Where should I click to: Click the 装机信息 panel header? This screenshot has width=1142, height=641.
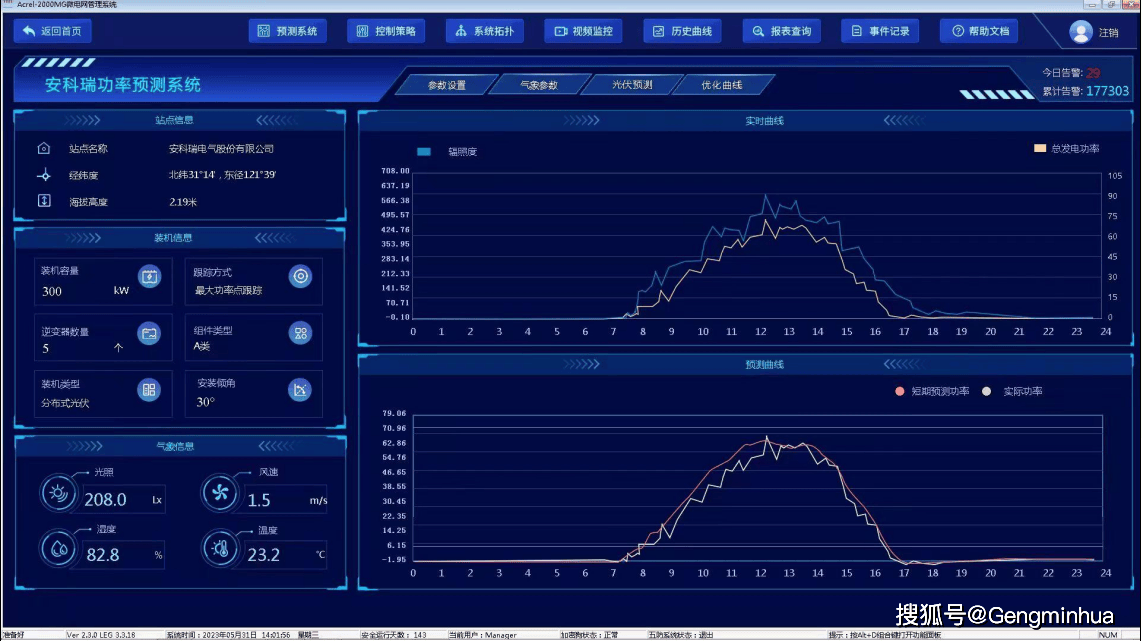[x=173, y=238]
